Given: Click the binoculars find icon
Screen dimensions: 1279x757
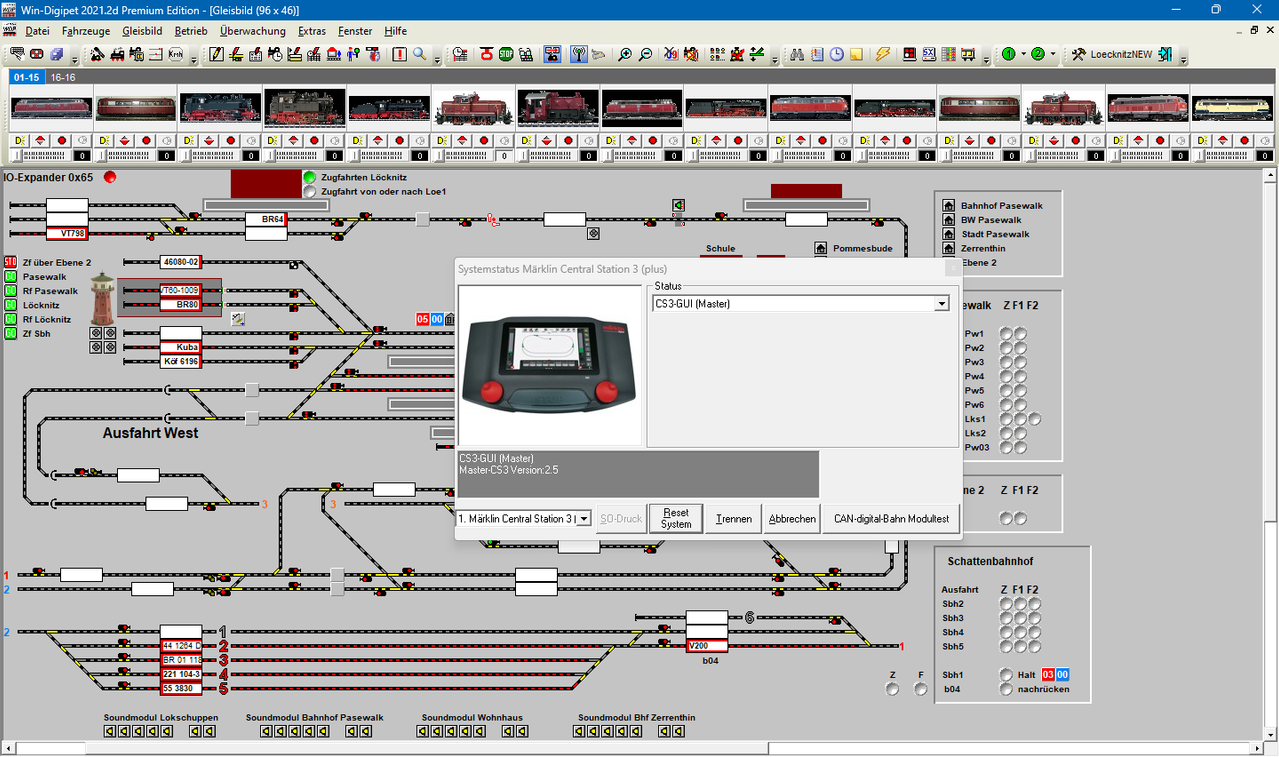Looking at the screenshot, I should [797, 54].
